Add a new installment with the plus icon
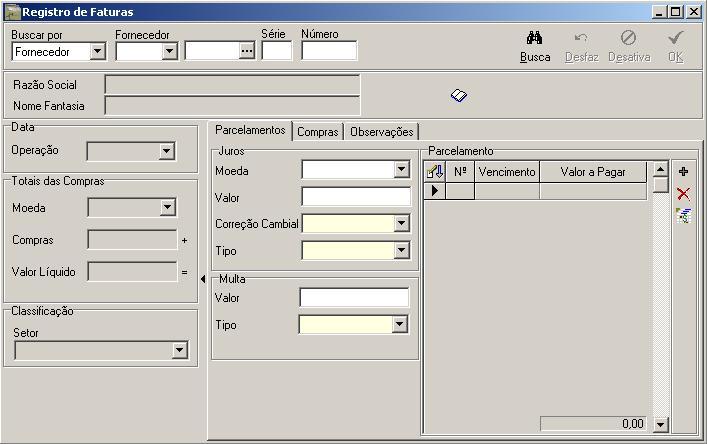707x444 pixels. [x=684, y=171]
